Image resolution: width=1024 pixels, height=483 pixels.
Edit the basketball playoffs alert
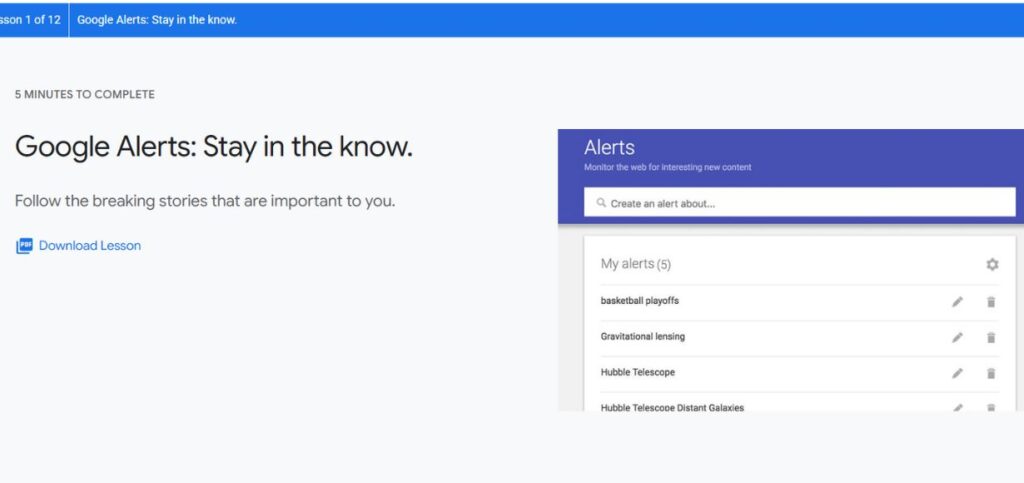pos(957,302)
